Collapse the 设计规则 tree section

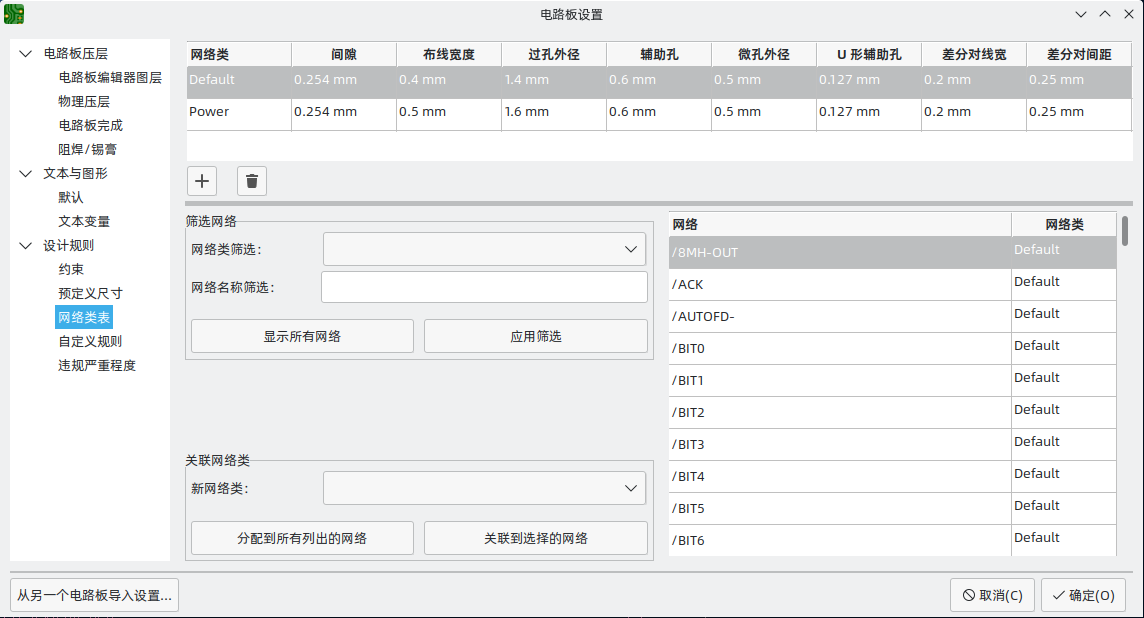(x=25, y=244)
